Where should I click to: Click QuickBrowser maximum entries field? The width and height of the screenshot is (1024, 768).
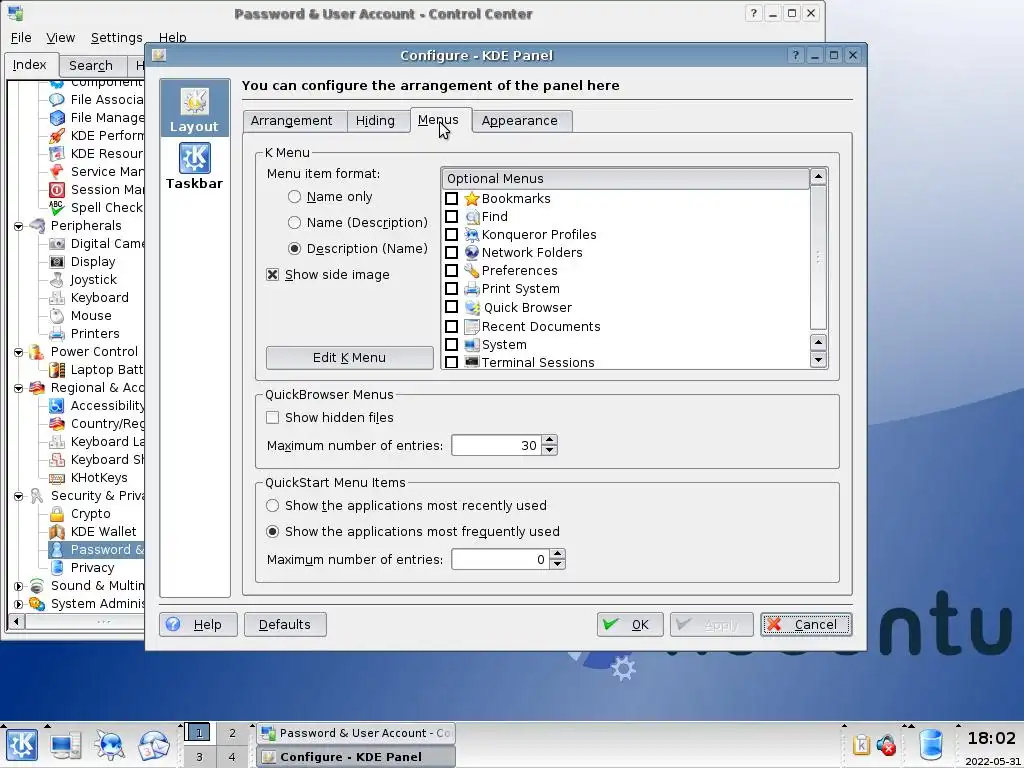point(496,445)
